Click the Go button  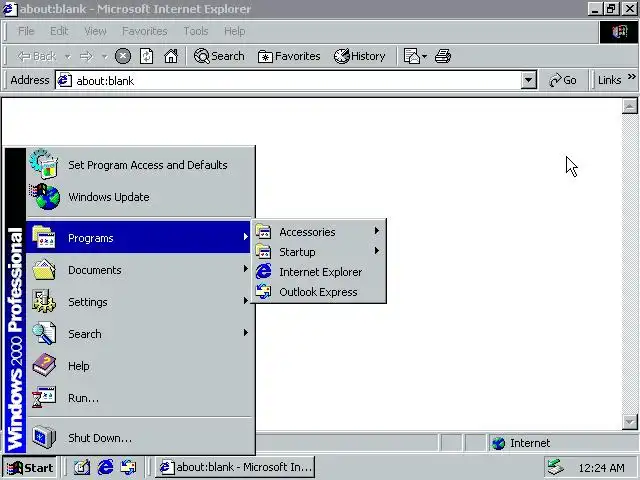click(x=563, y=80)
